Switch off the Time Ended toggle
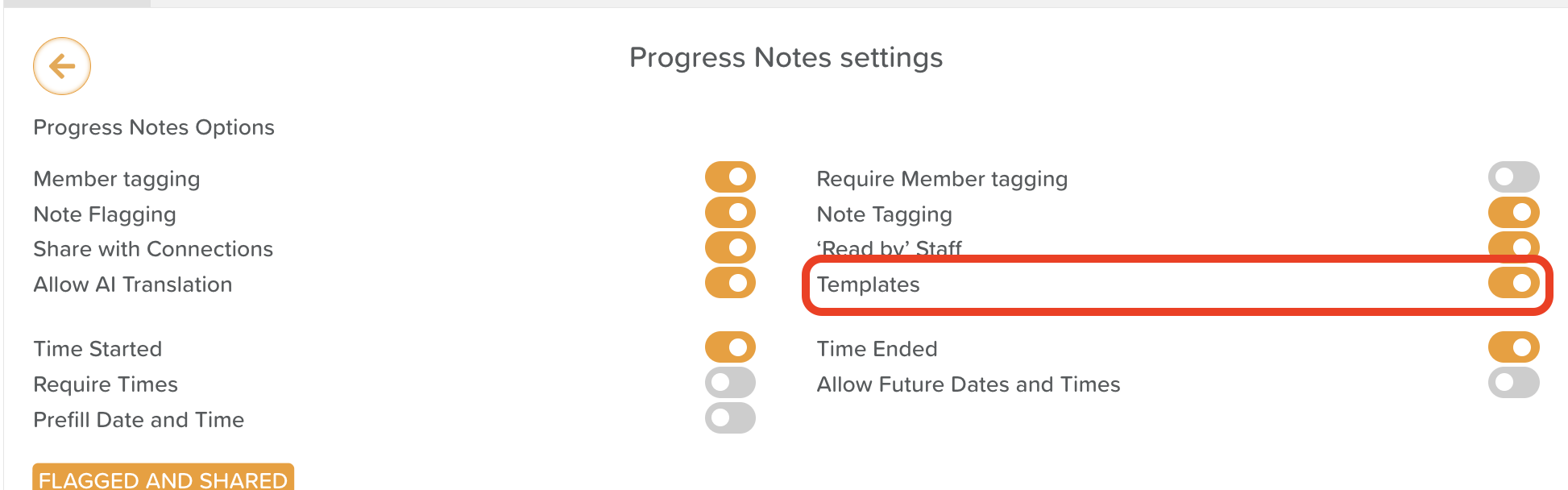 [x=1513, y=347]
